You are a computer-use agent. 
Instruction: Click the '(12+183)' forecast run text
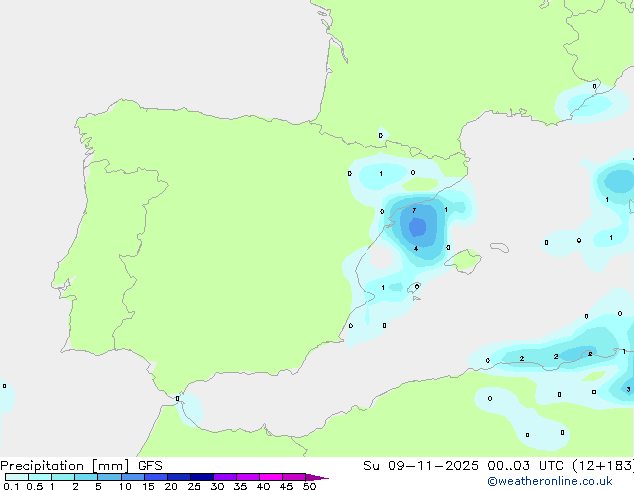coord(603,466)
